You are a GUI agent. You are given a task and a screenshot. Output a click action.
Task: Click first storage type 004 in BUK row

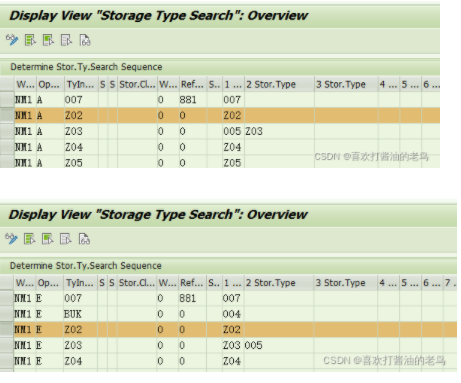[232, 314]
